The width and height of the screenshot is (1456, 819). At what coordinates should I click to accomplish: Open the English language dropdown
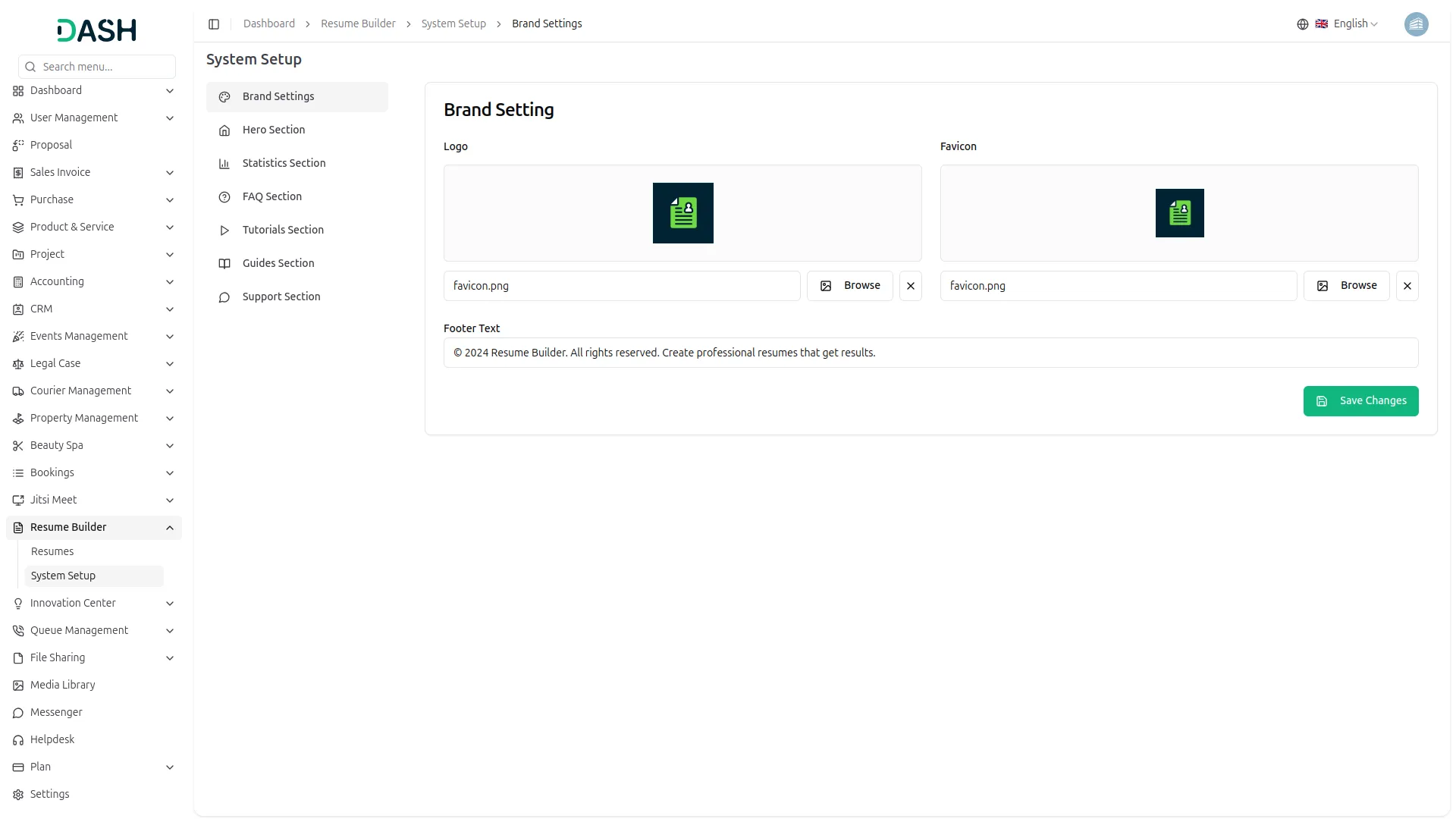tap(1355, 24)
